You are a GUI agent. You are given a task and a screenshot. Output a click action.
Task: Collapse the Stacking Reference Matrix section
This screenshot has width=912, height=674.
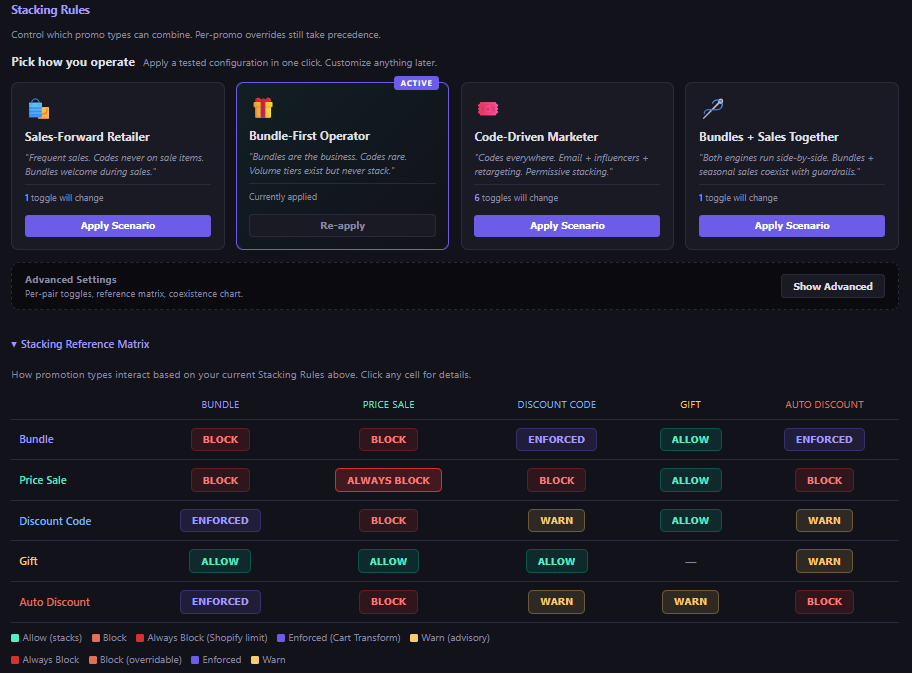pos(80,344)
